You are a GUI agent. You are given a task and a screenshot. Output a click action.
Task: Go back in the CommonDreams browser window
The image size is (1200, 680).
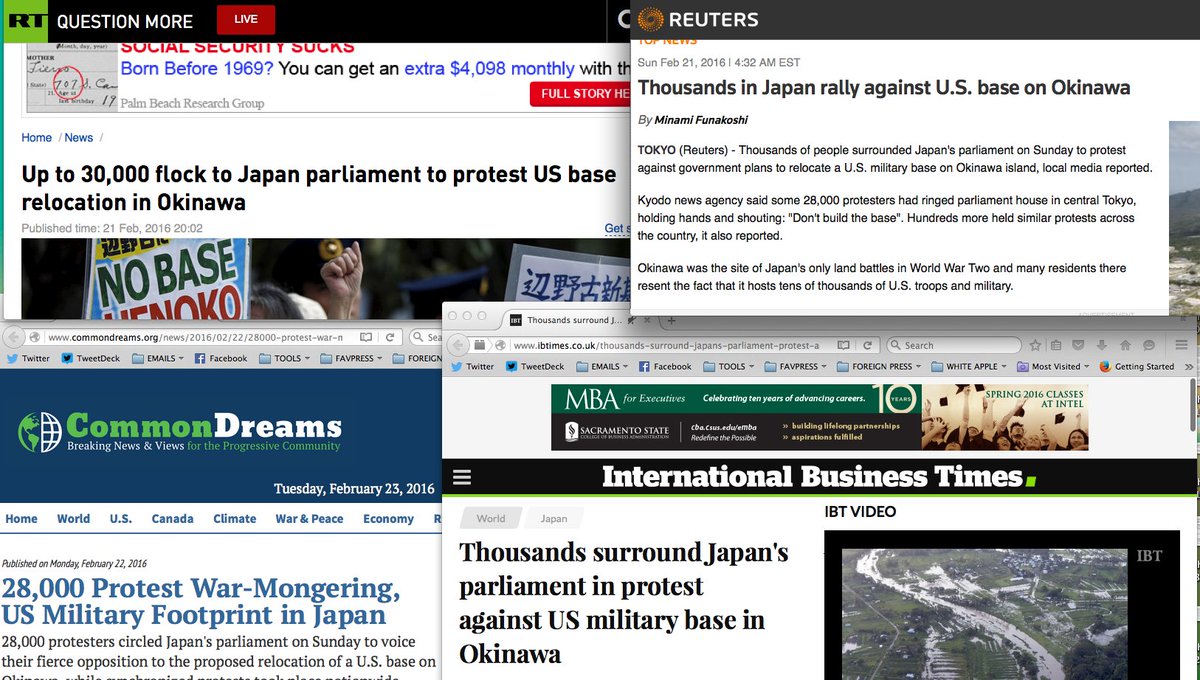[13, 337]
